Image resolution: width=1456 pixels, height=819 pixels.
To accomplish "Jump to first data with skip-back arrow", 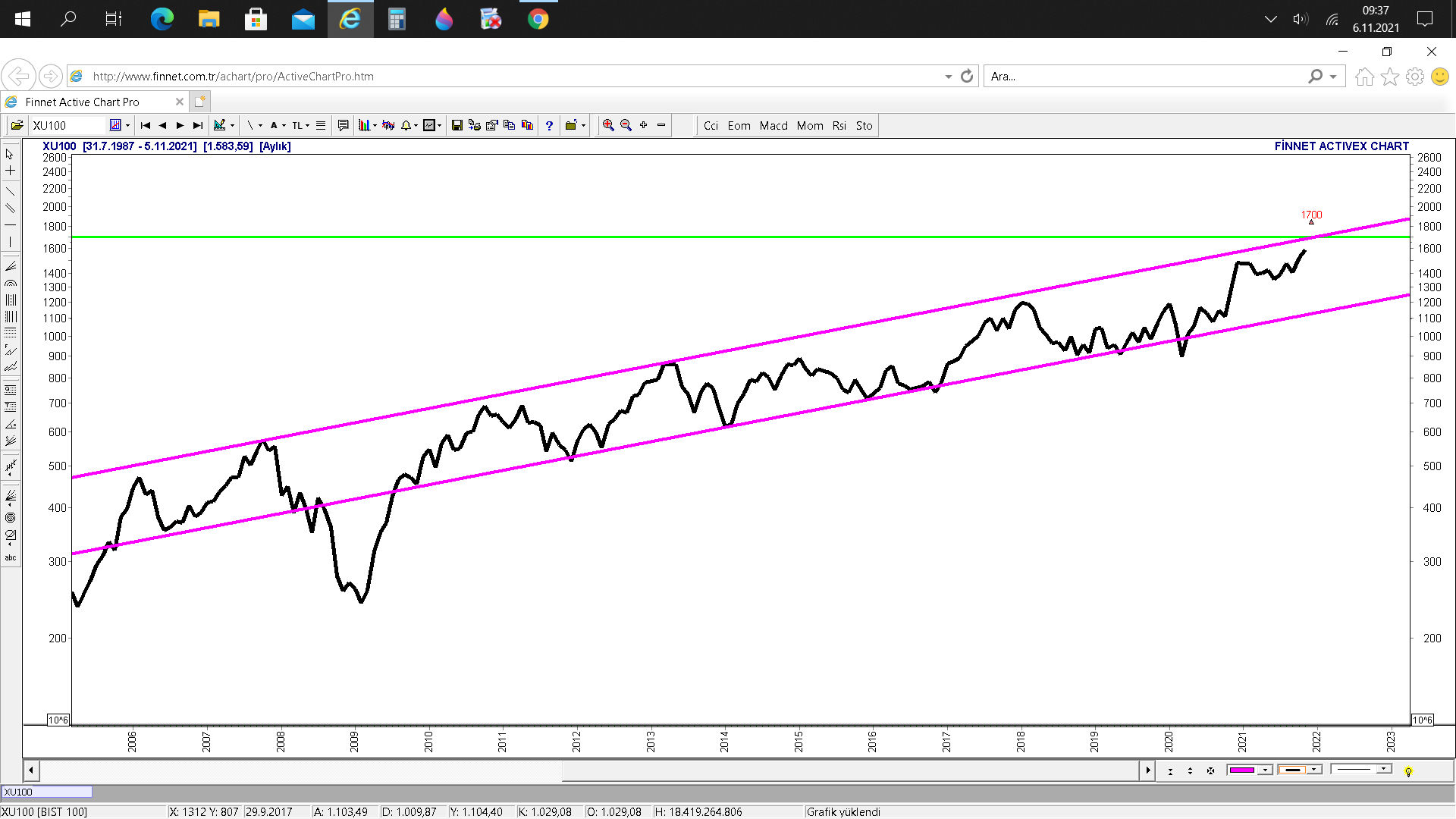I will (x=146, y=126).
